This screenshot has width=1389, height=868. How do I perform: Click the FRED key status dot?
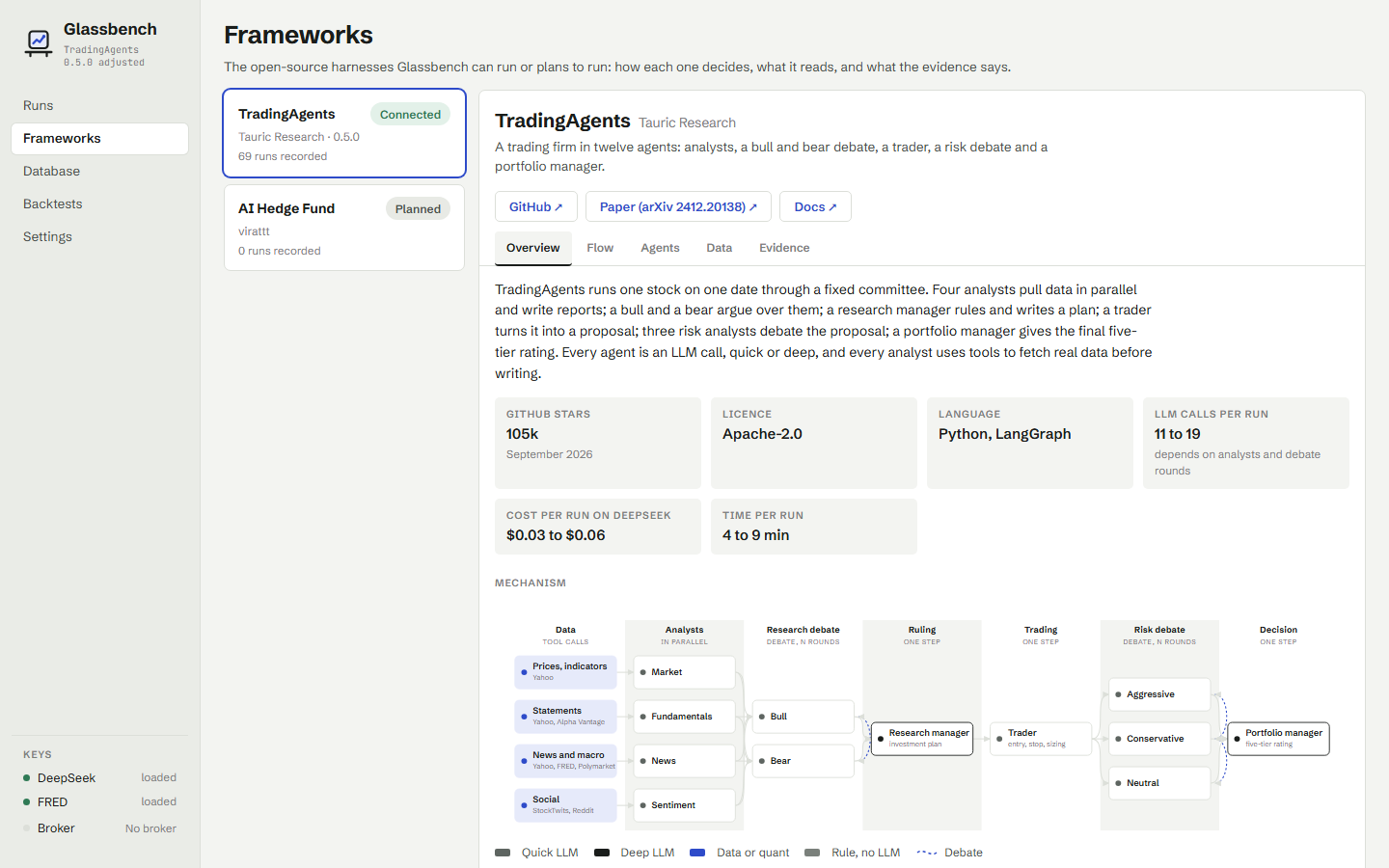[27, 801]
